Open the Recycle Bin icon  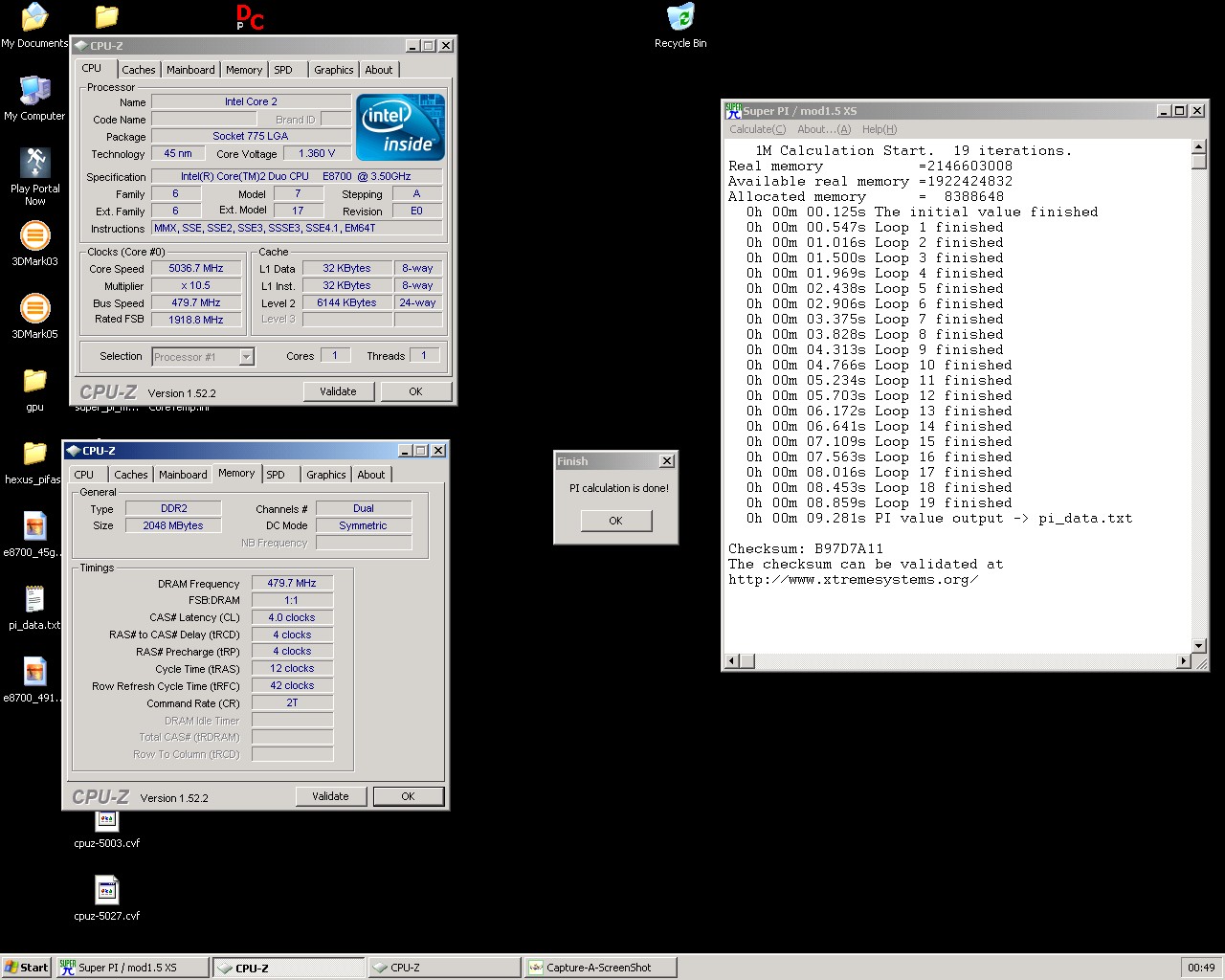(680, 25)
